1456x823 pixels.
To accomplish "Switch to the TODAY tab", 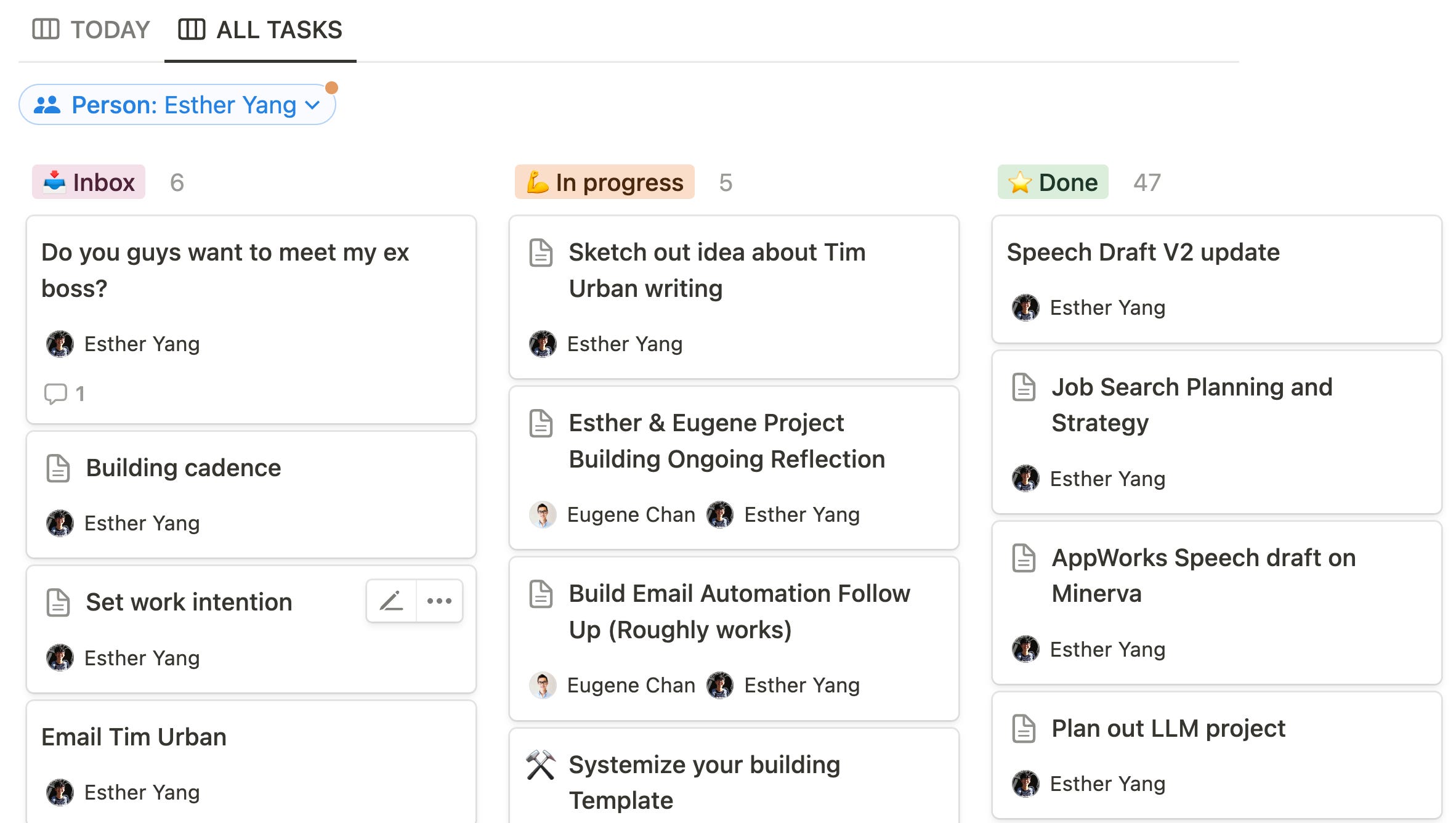I will pos(110,30).
